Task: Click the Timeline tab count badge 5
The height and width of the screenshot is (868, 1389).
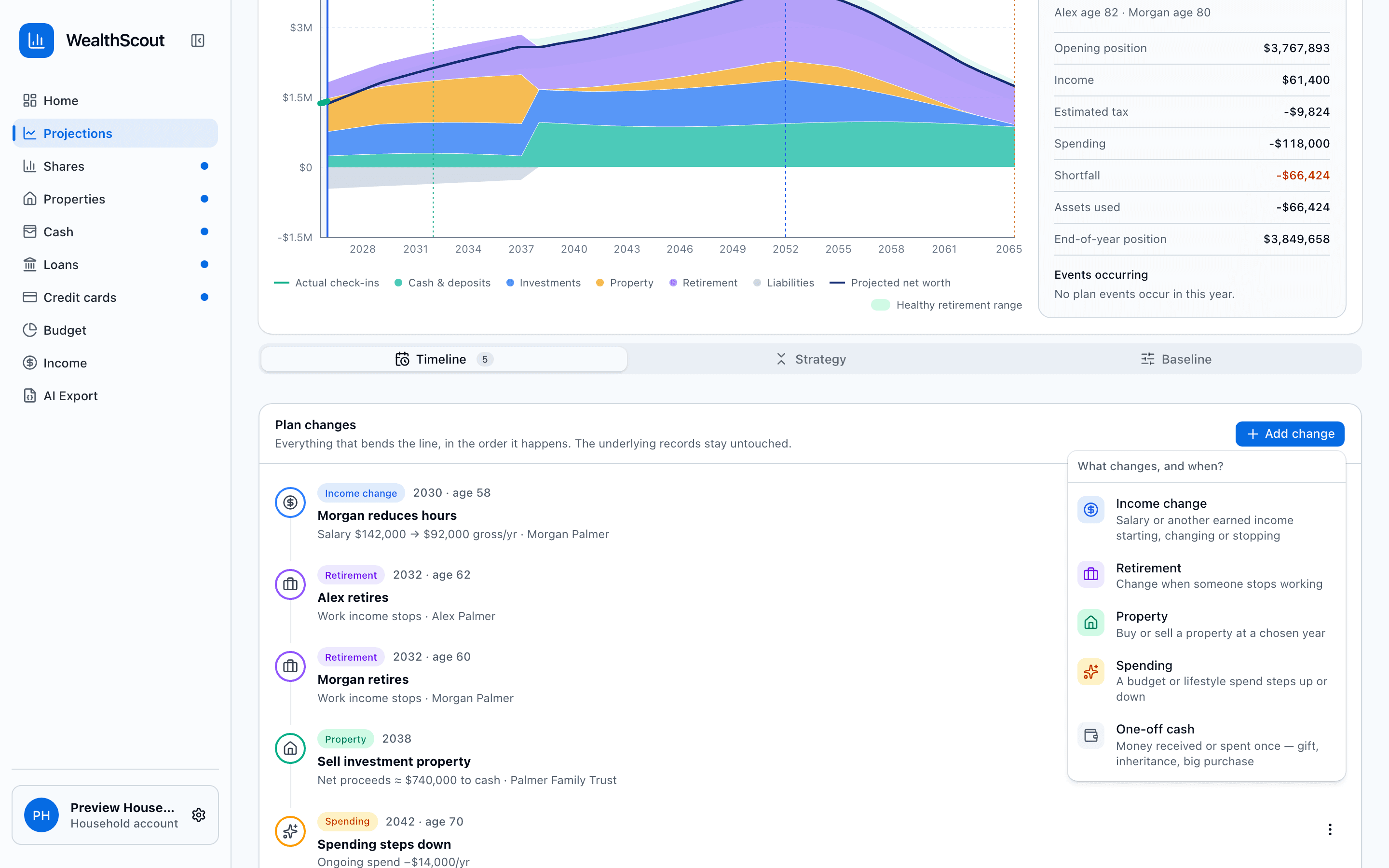Action: 485,359
